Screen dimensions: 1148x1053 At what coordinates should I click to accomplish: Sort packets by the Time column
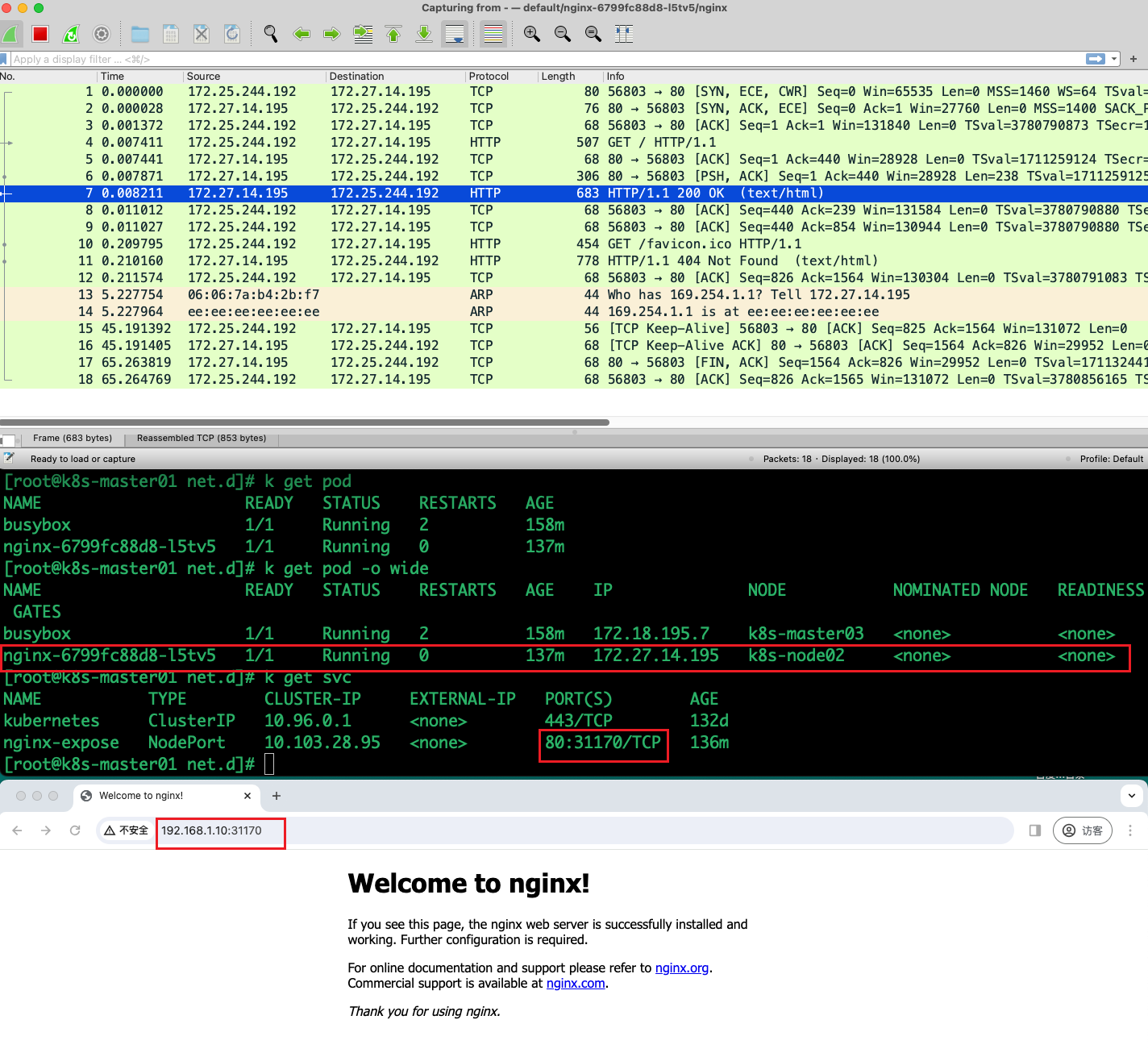pos(140,77)
